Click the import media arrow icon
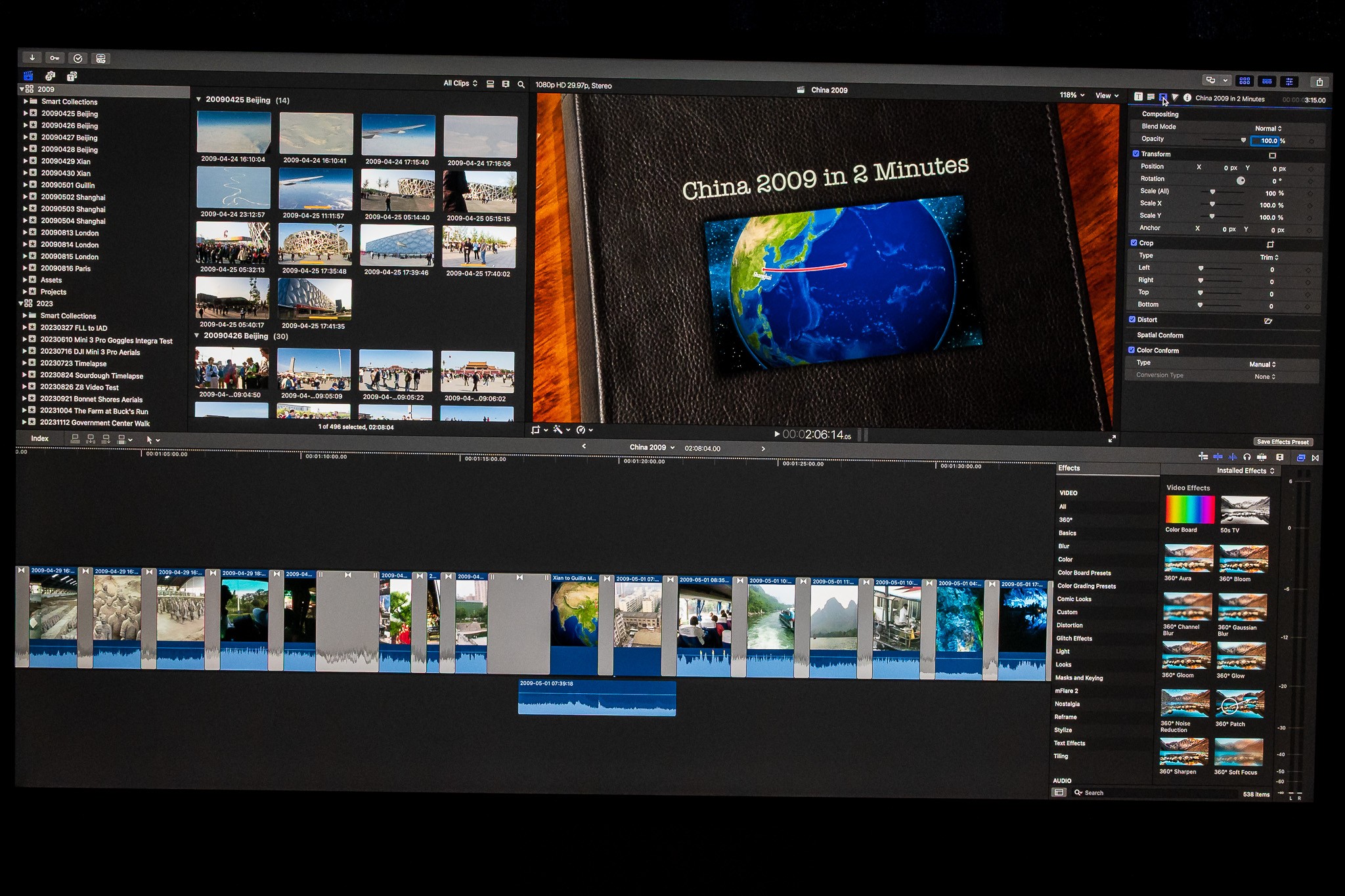The height and width of the screenshot is (896, 1345). [32, 58]
